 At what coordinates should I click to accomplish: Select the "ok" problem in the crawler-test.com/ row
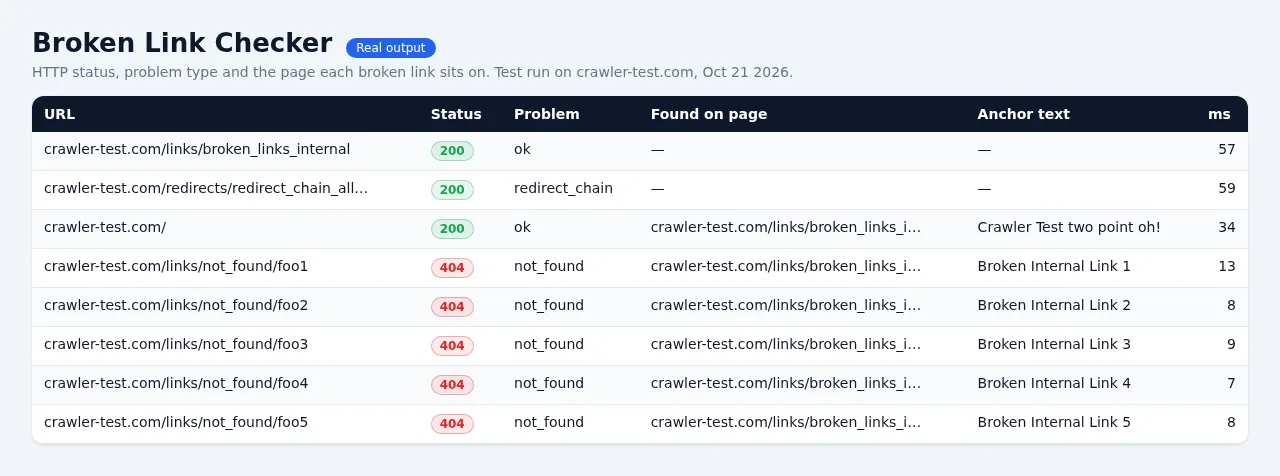(522, 227)
